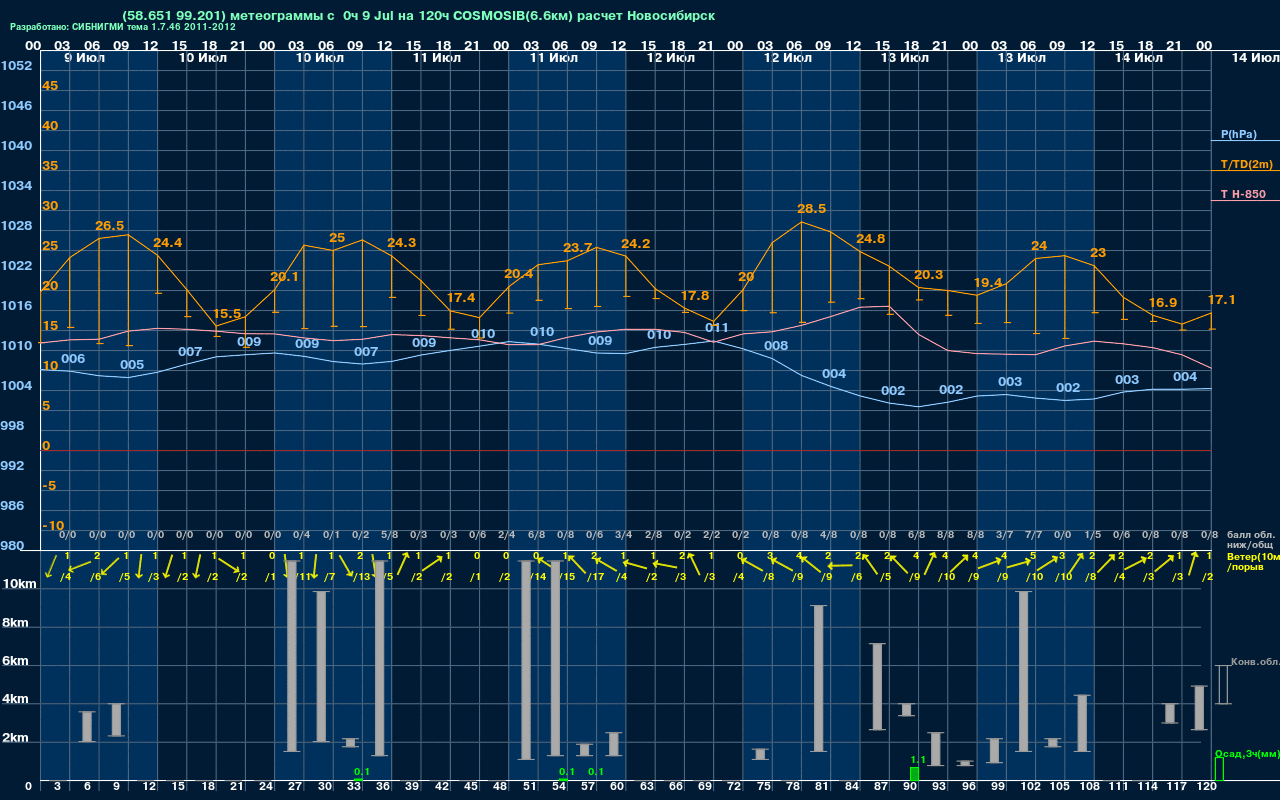1280x800 pixels.
Task: Click the 24.2 temperature label
Action: click(x=636, y=244)
